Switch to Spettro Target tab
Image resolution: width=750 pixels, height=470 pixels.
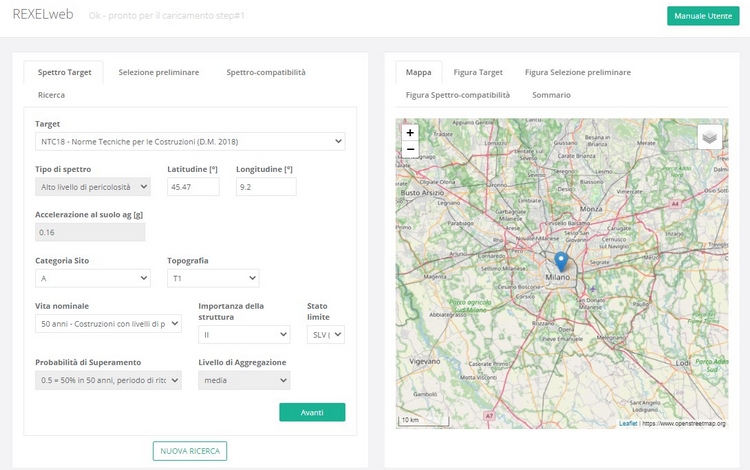[x=64, y=72]
